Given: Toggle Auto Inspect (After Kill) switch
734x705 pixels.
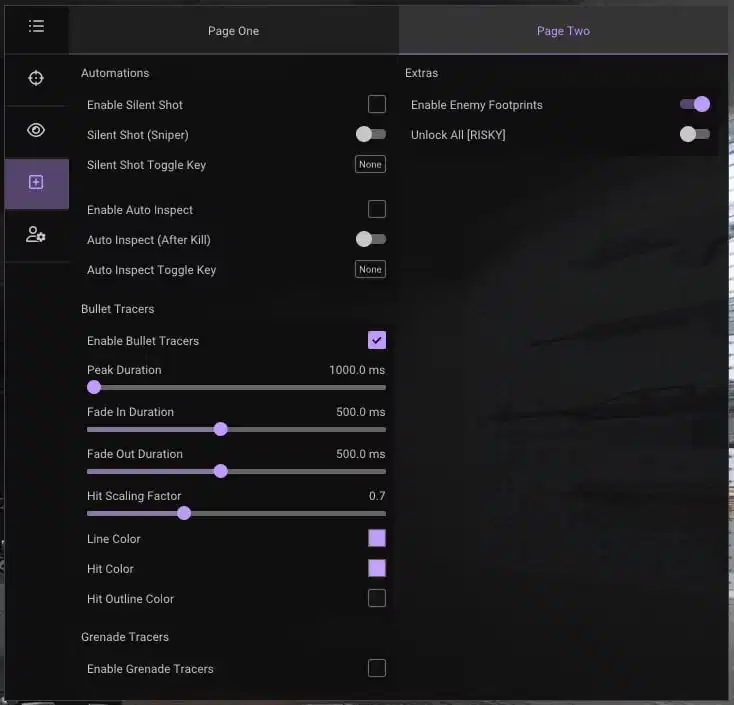Looking at the screenshot, I should (x=371, y=239).
